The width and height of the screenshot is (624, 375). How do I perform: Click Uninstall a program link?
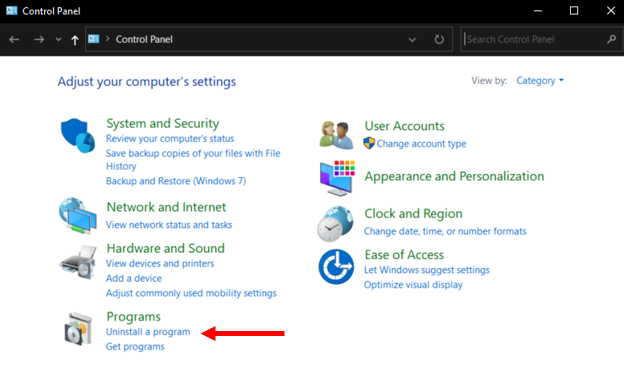148,332
